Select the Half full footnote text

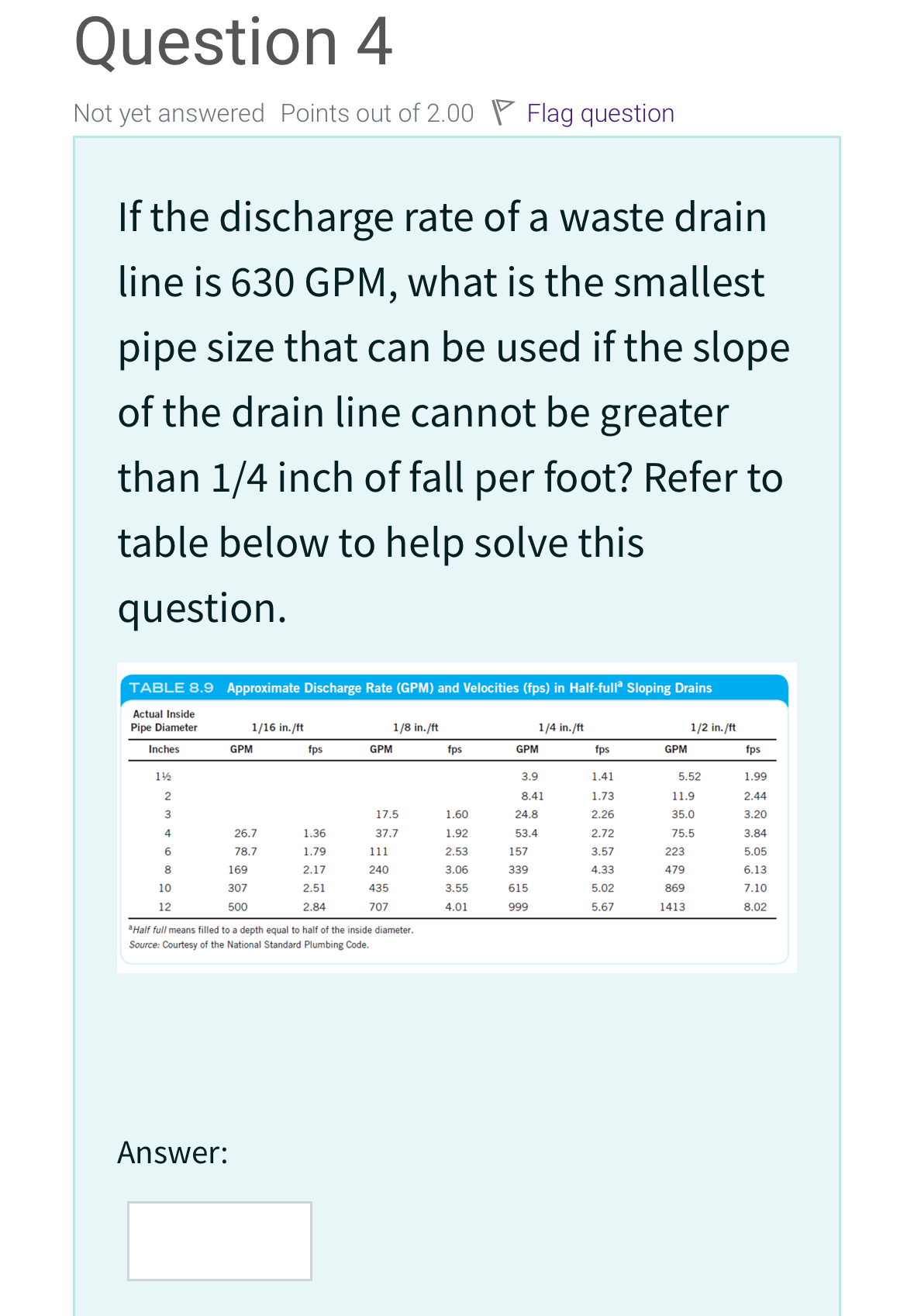pos(269,930)
